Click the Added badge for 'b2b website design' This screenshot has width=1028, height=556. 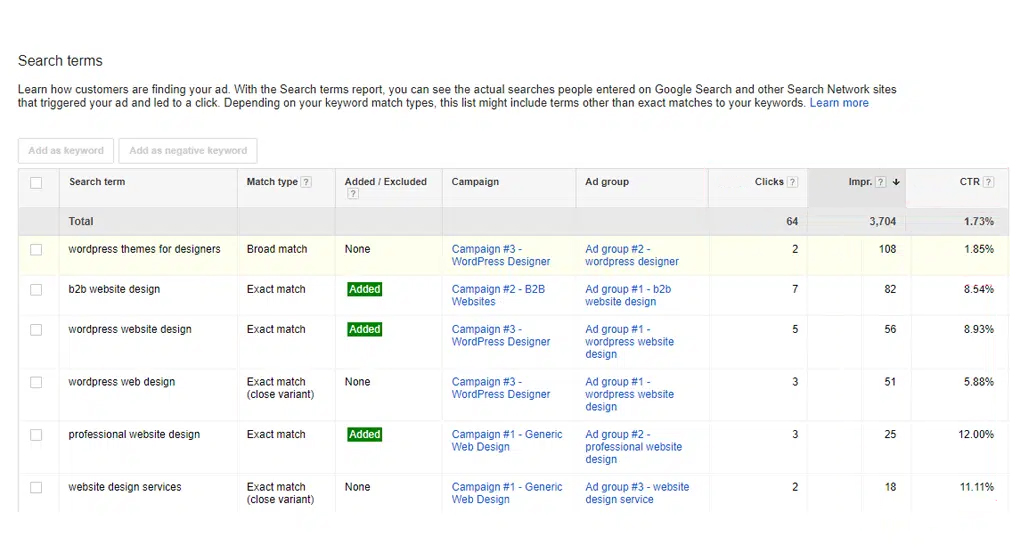[365, 289]
